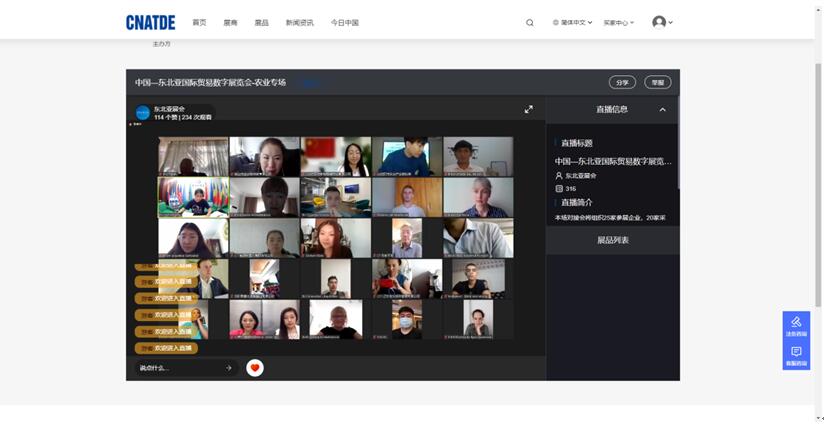Click the 说点什么 chat input field

[x=178, y=368]
